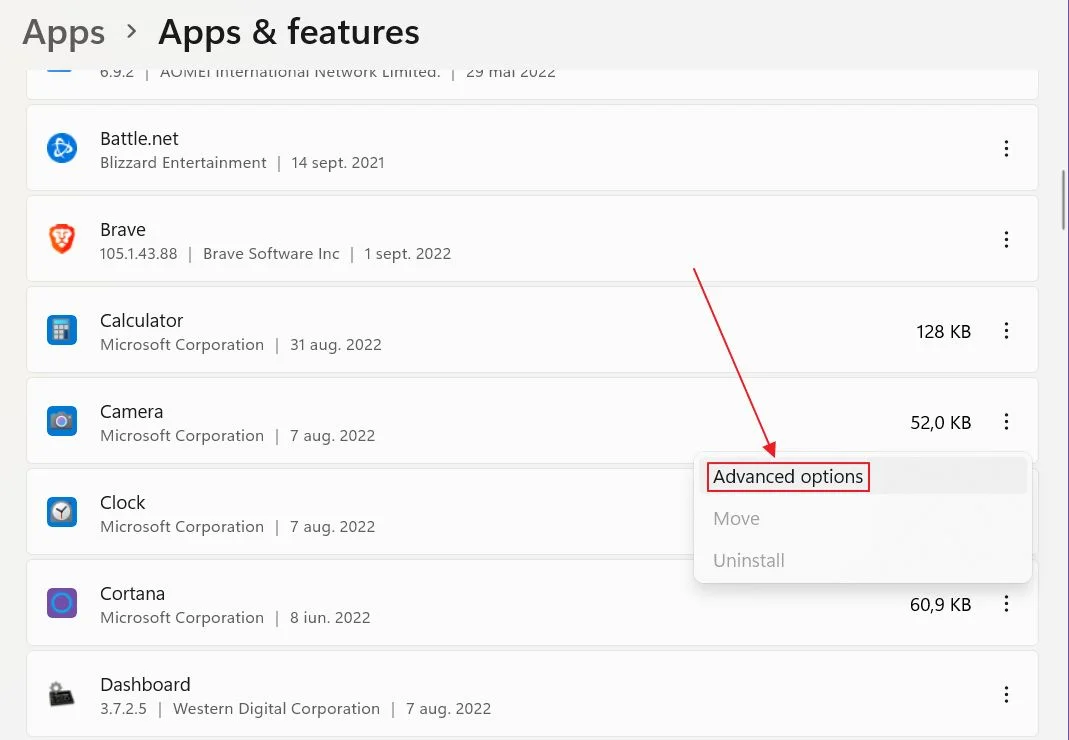Click the Clock app icon

(x=61, y=512)
